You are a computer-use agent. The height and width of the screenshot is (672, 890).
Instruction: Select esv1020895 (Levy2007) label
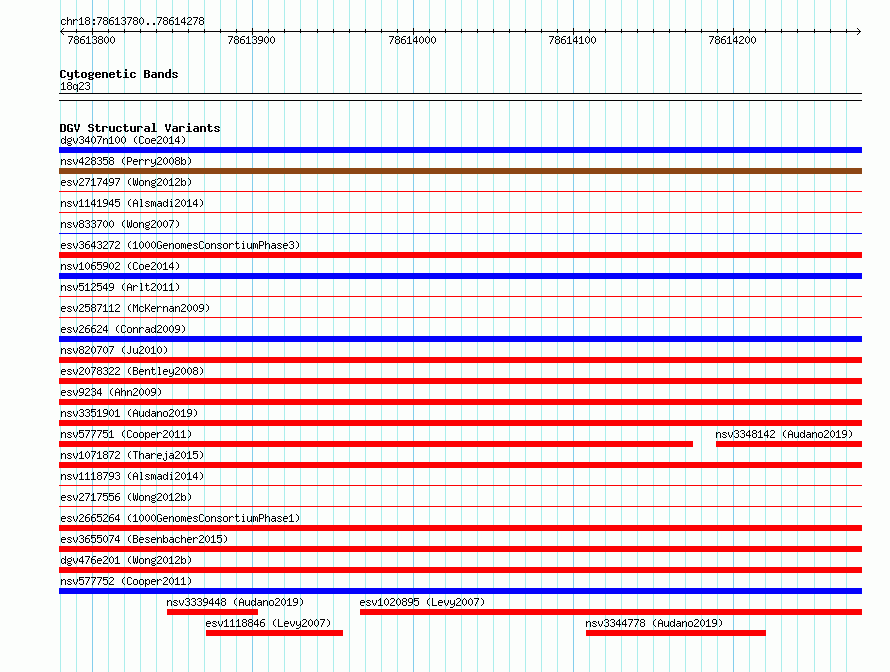click(422, 602)
